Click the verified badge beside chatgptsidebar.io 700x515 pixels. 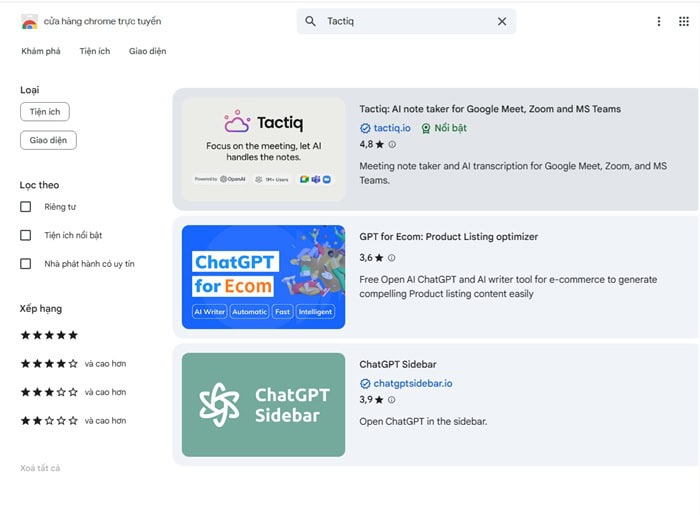365,383
